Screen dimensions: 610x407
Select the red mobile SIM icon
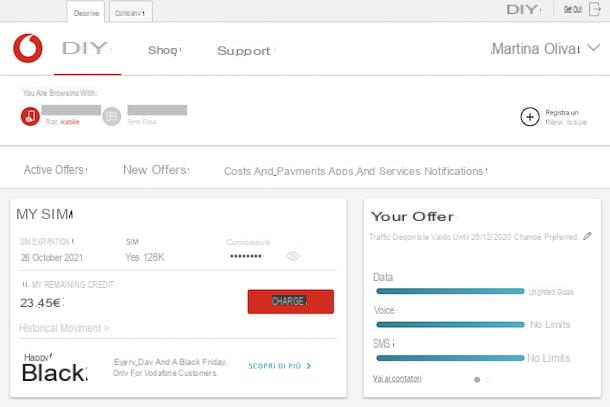(x=30, y=116)
